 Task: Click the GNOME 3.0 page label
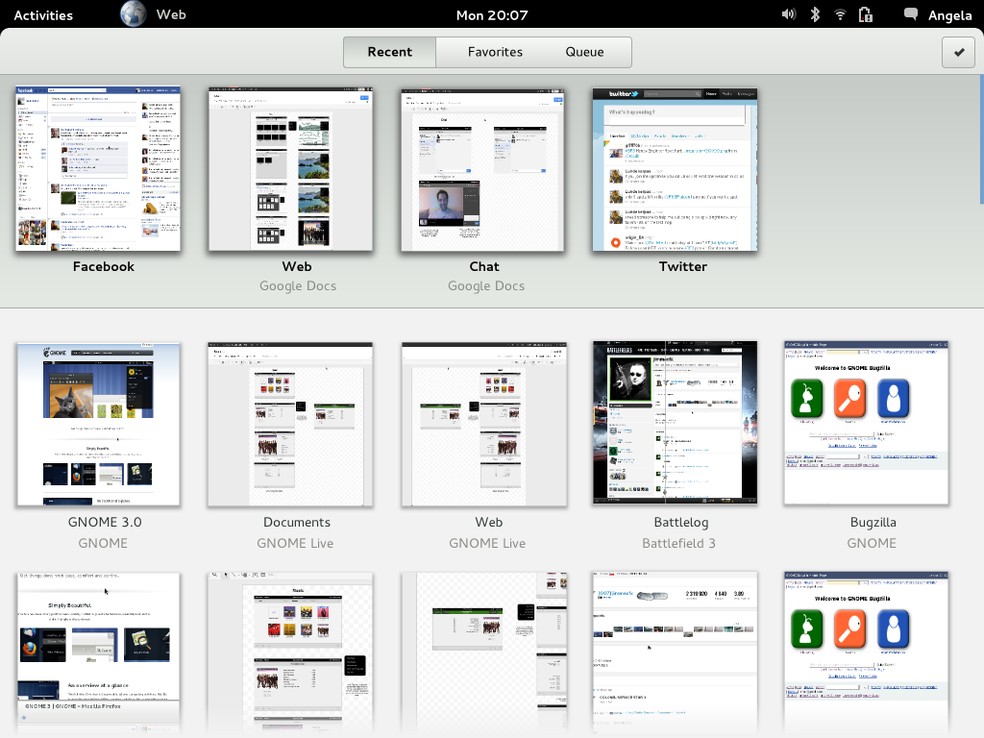point(104,522)
